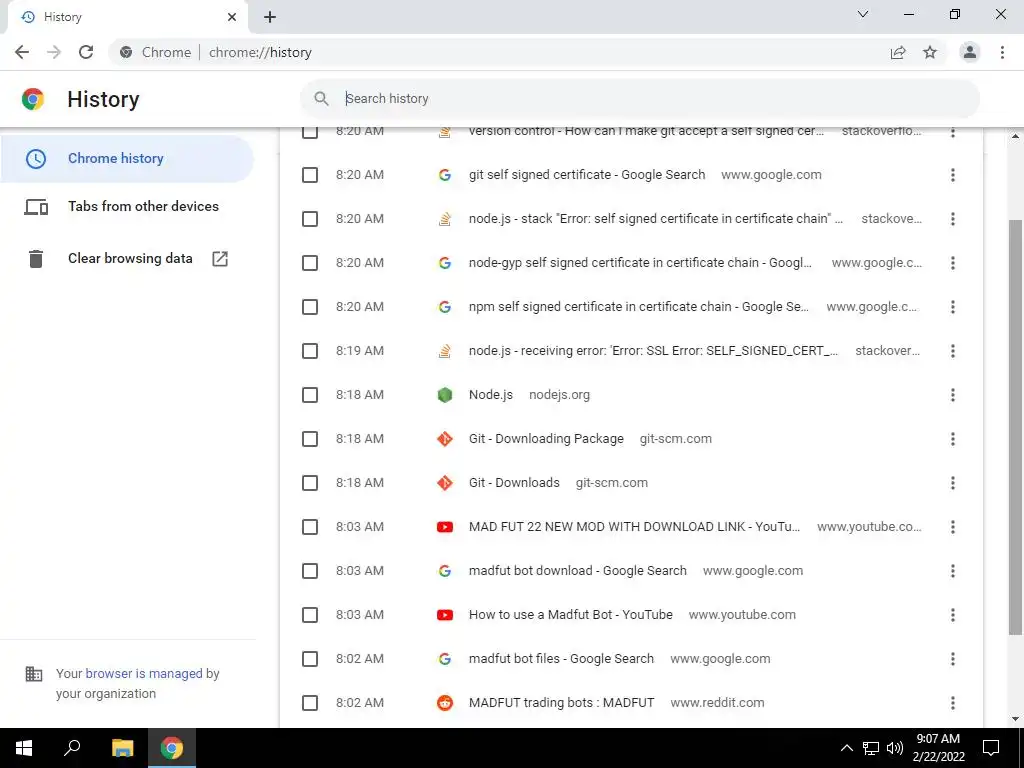Open 'MAD FUT 22 NEW MOD WITH DOWNLOAD LINK' entry
Screen dimensions: 1024x768
tap(634, 527)
